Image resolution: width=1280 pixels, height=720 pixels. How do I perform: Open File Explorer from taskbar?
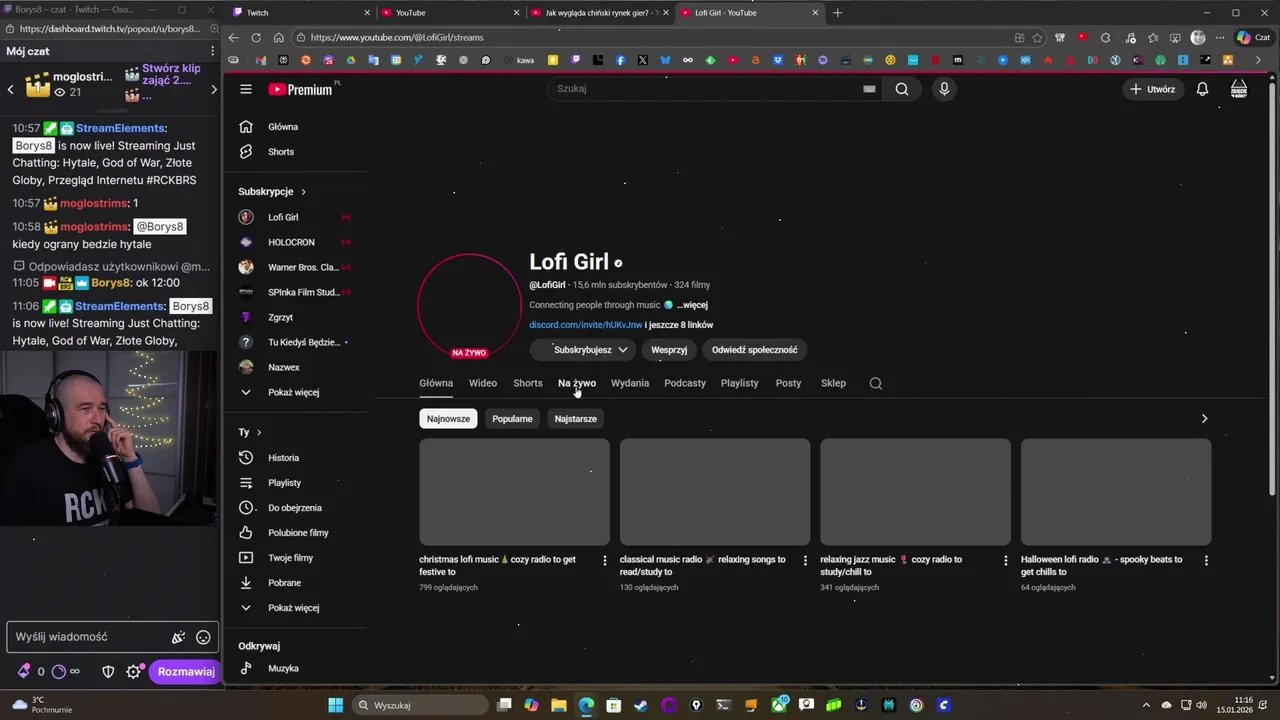click(x=558, y=705)
